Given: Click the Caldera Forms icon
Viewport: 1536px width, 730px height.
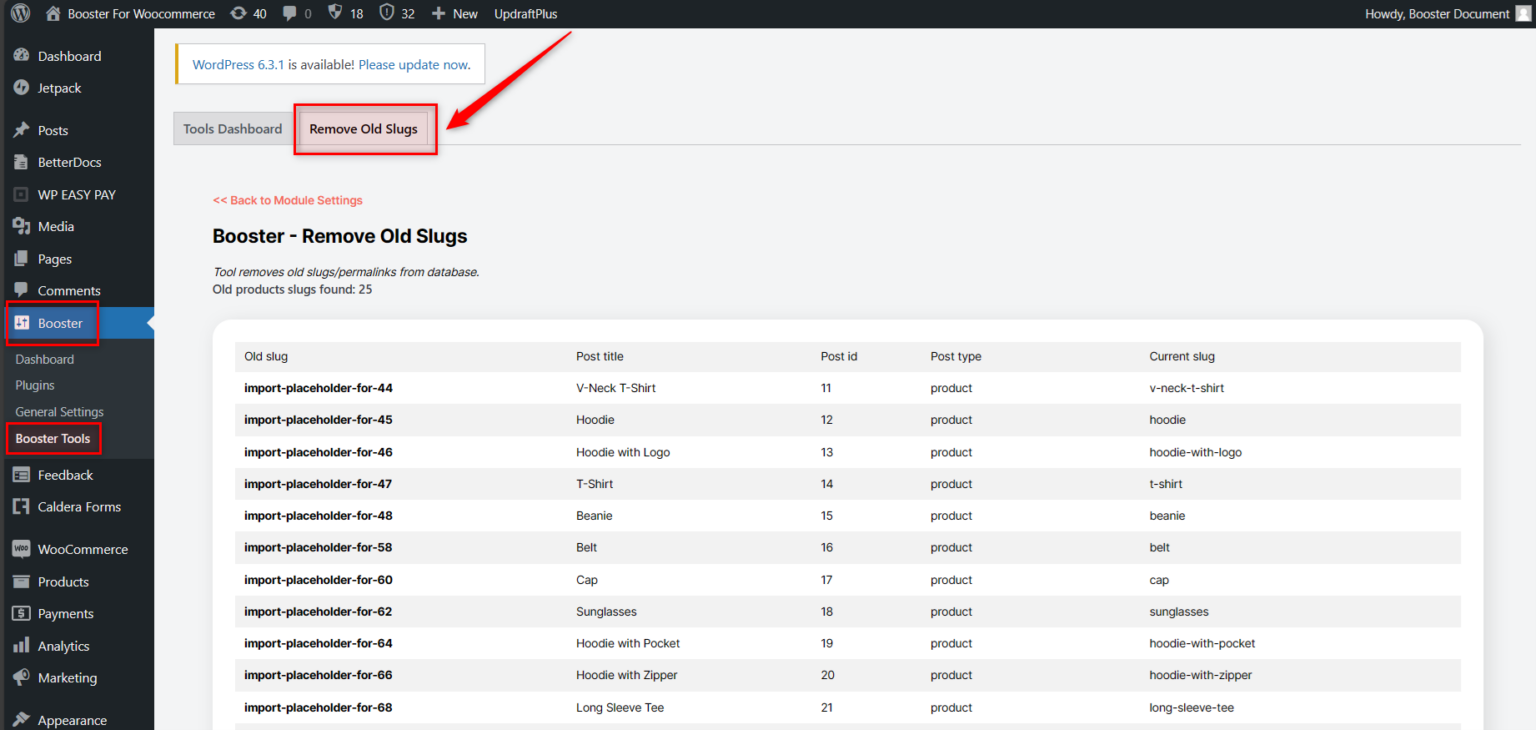Looking at the screenshot, I should 21,507.
